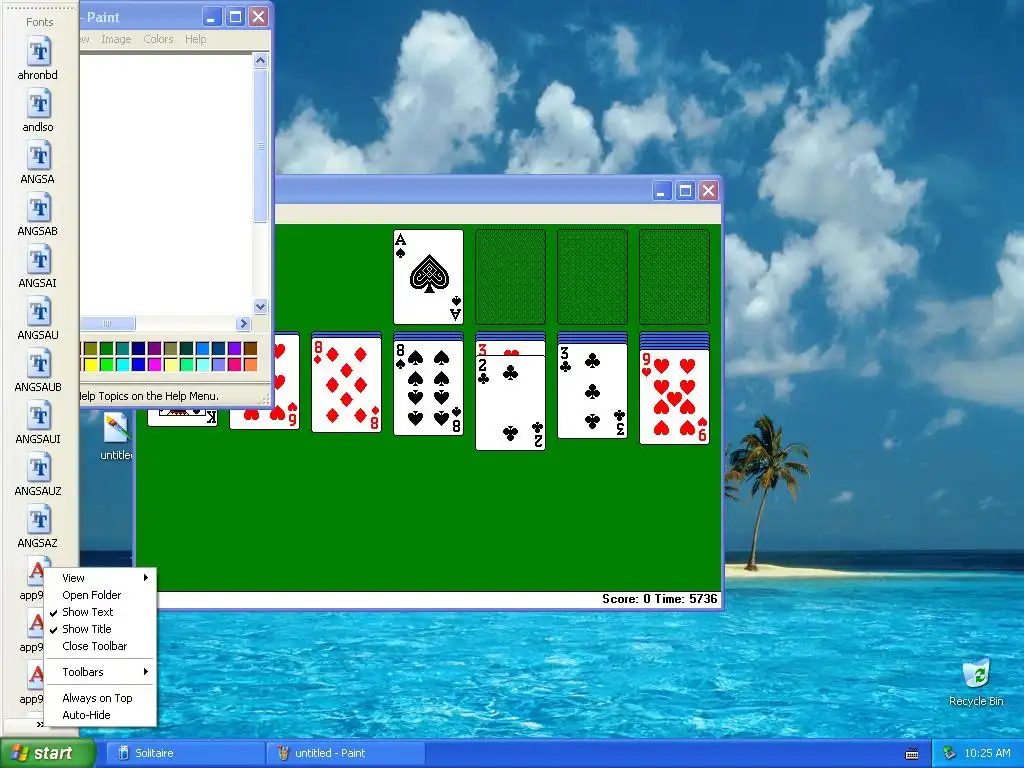Select the ahronbd font icon
This screenshot has width=1024, height=768.
coord(38,59)
